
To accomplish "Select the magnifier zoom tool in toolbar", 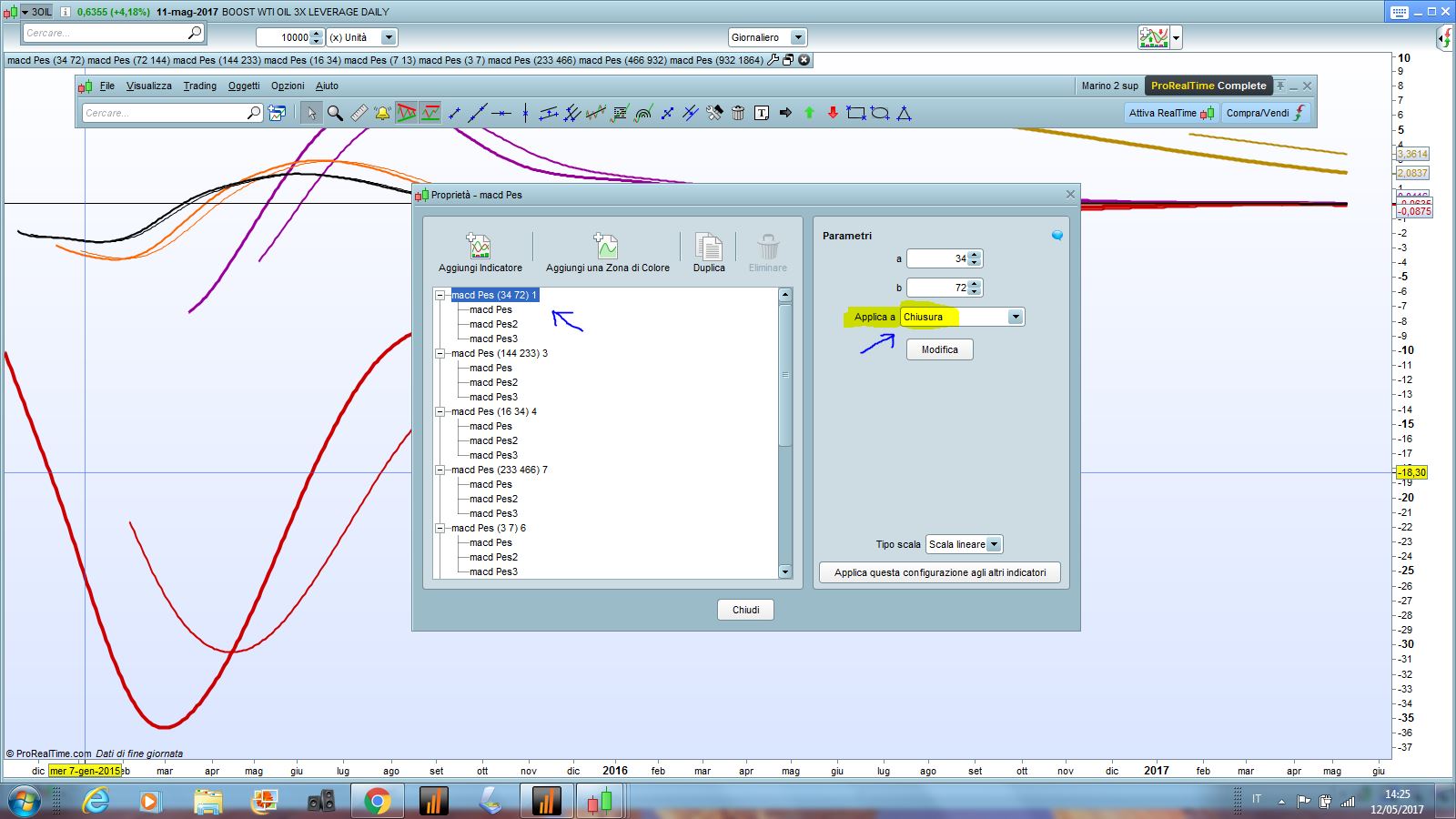I will coord(335,113).
